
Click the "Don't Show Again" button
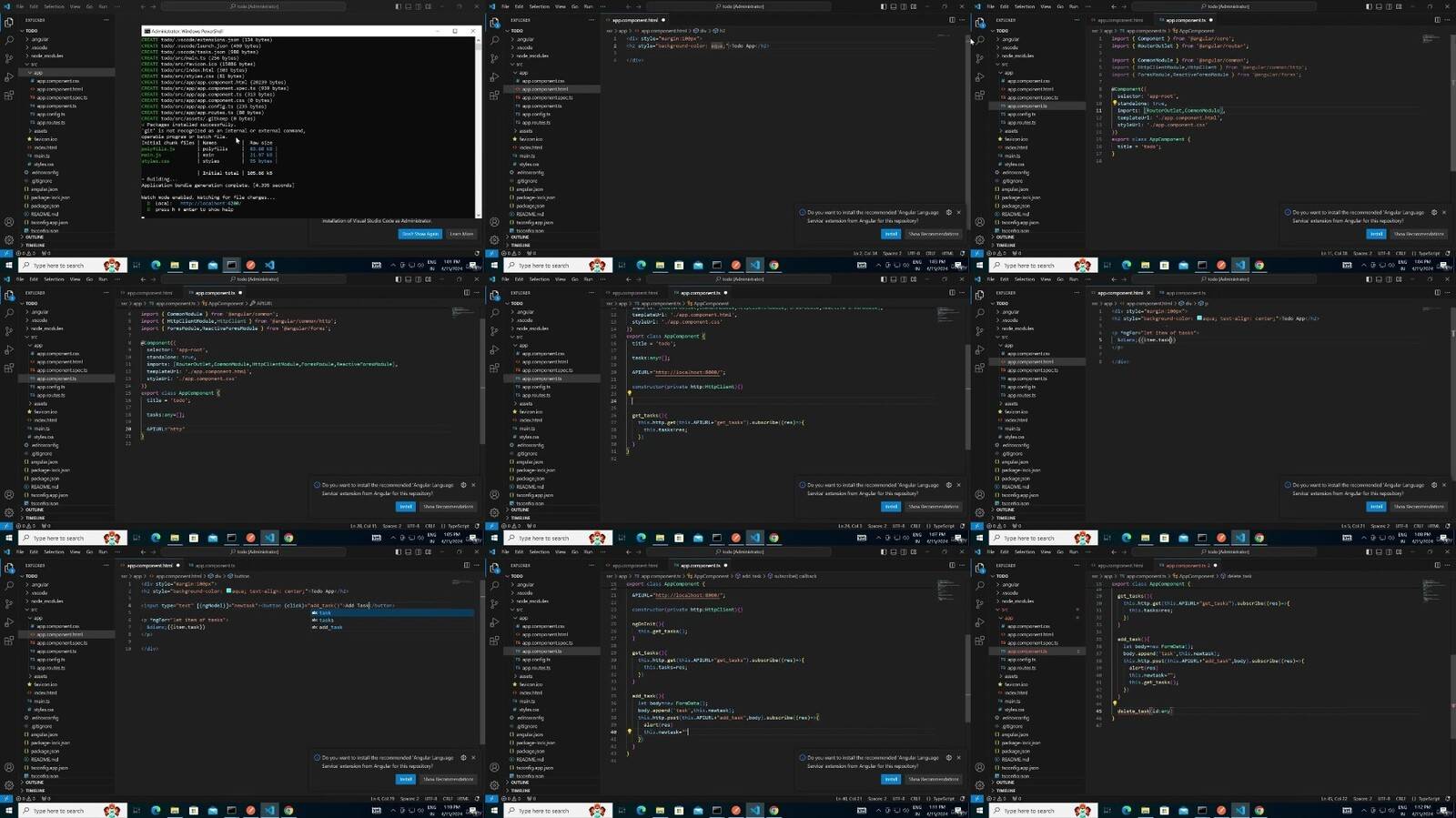[420, 234]
